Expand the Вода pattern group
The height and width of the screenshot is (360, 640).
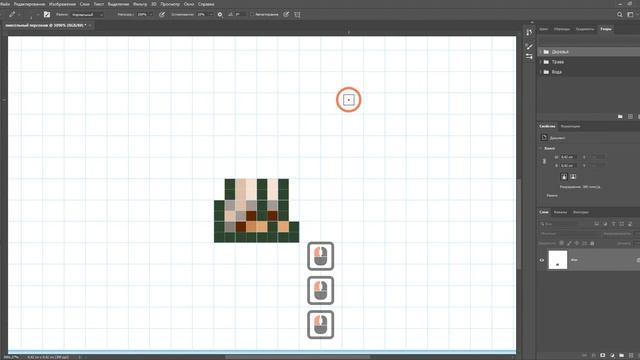(541, 72)
